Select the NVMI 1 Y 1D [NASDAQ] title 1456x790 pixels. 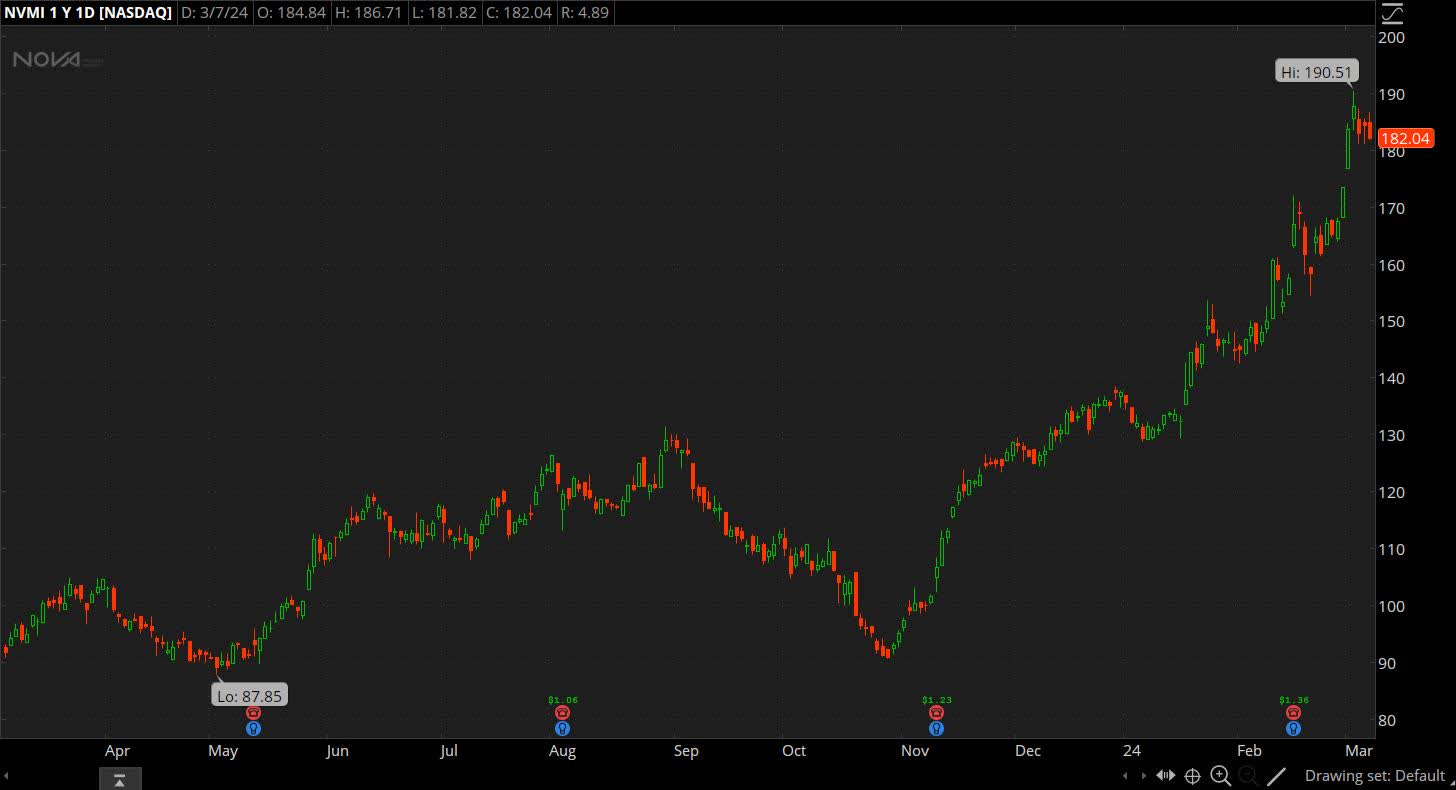[x=88, y=13]
